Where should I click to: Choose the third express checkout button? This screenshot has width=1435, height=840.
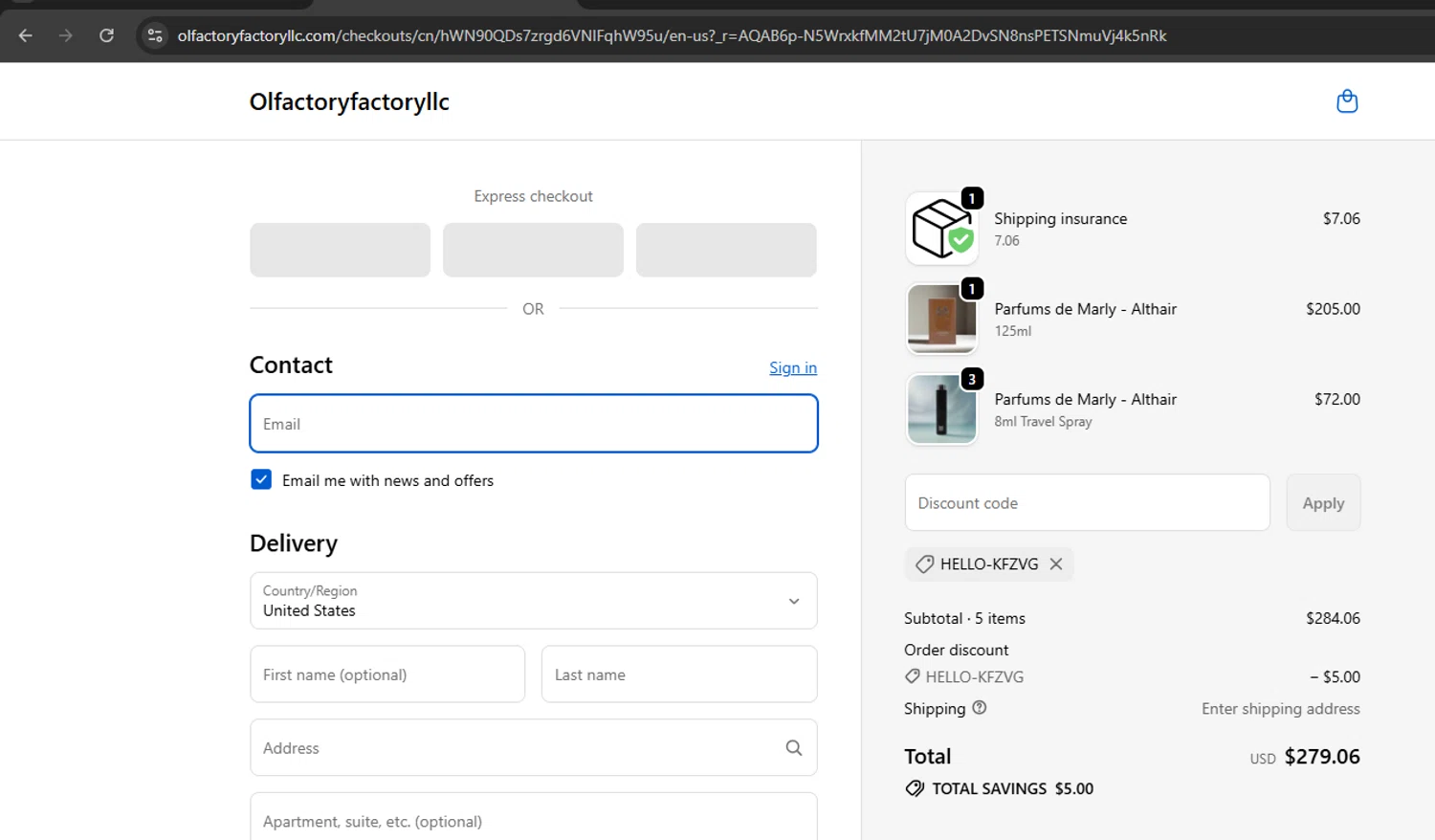tap(726, 250)
